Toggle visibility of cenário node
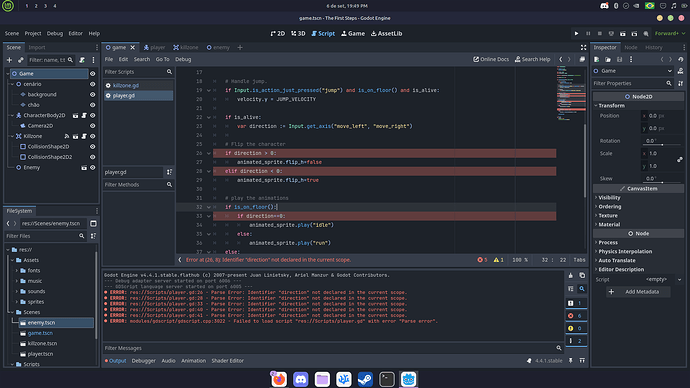The width and height of the screenshot is (690, 388). point(92,84)
